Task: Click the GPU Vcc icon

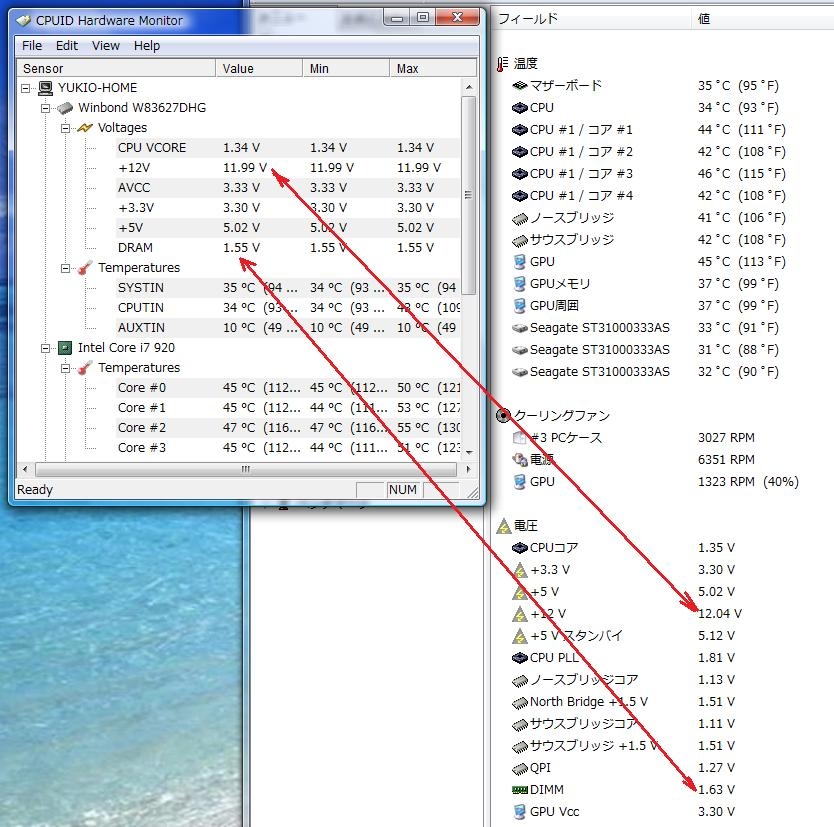Action: 520,812
